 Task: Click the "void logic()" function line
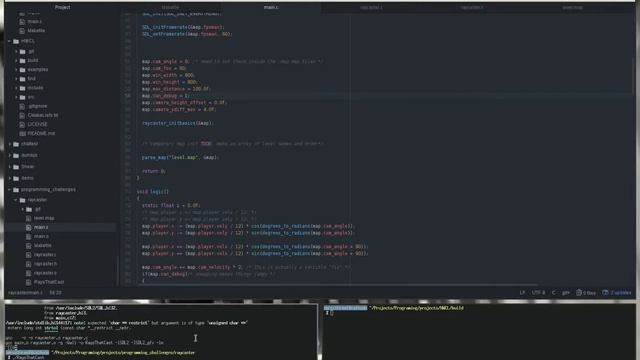point(153,192)
